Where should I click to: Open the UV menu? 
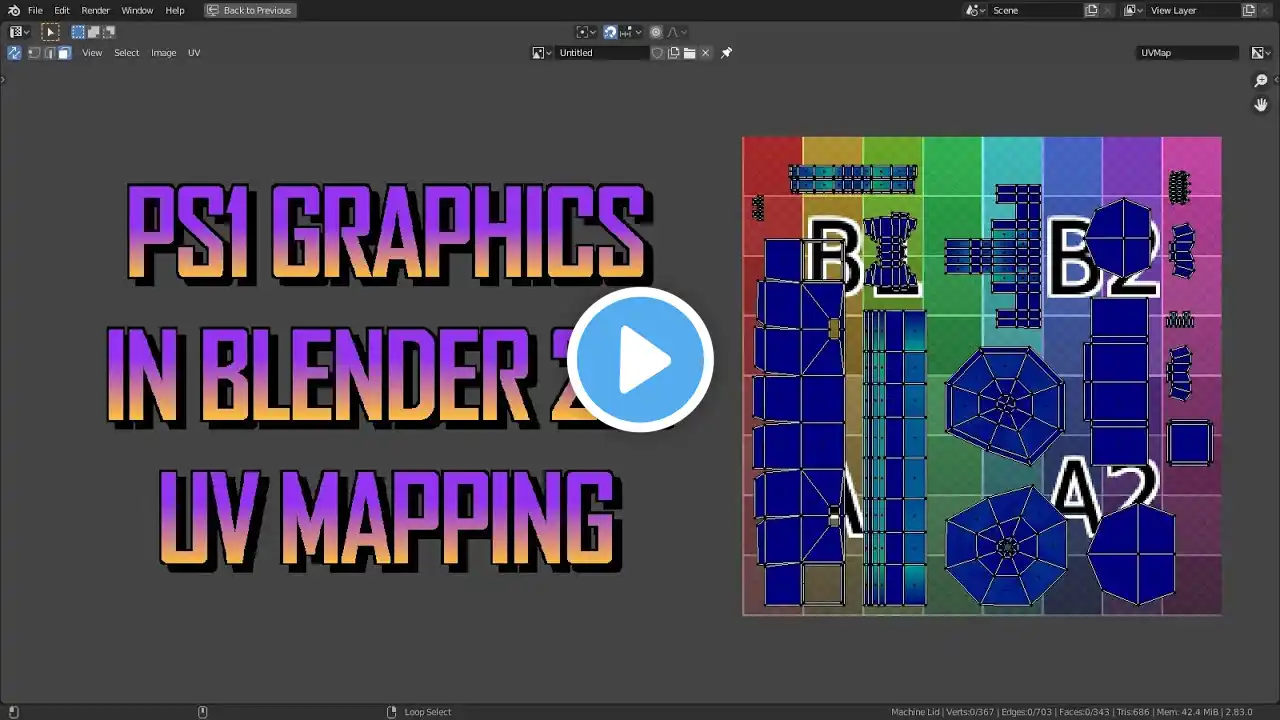pyautogui.click(x=194, y=53)
